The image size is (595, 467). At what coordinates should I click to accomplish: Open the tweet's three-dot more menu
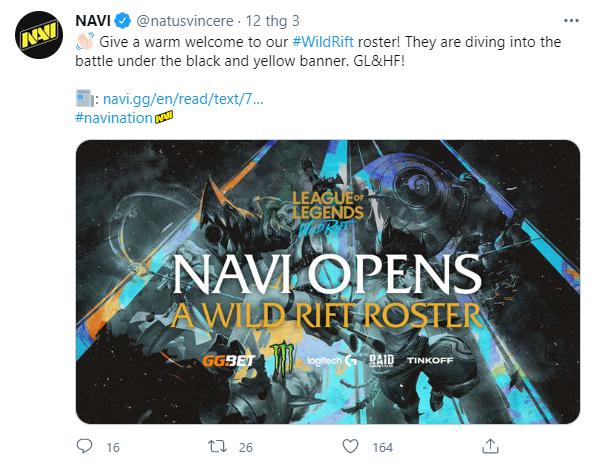pos(571,20)
